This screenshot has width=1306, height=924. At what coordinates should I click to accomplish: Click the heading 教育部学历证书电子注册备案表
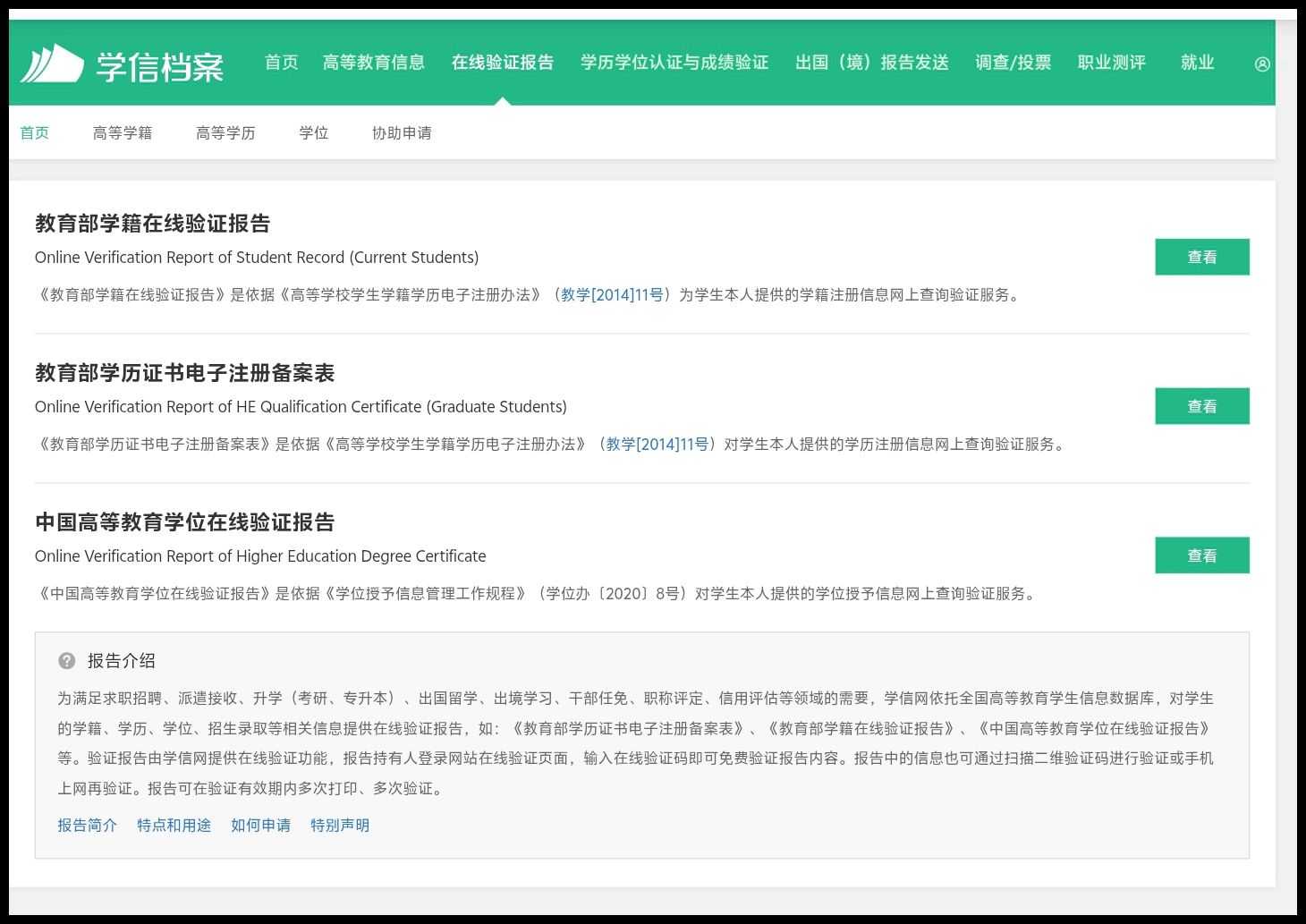tap(185, 373)
